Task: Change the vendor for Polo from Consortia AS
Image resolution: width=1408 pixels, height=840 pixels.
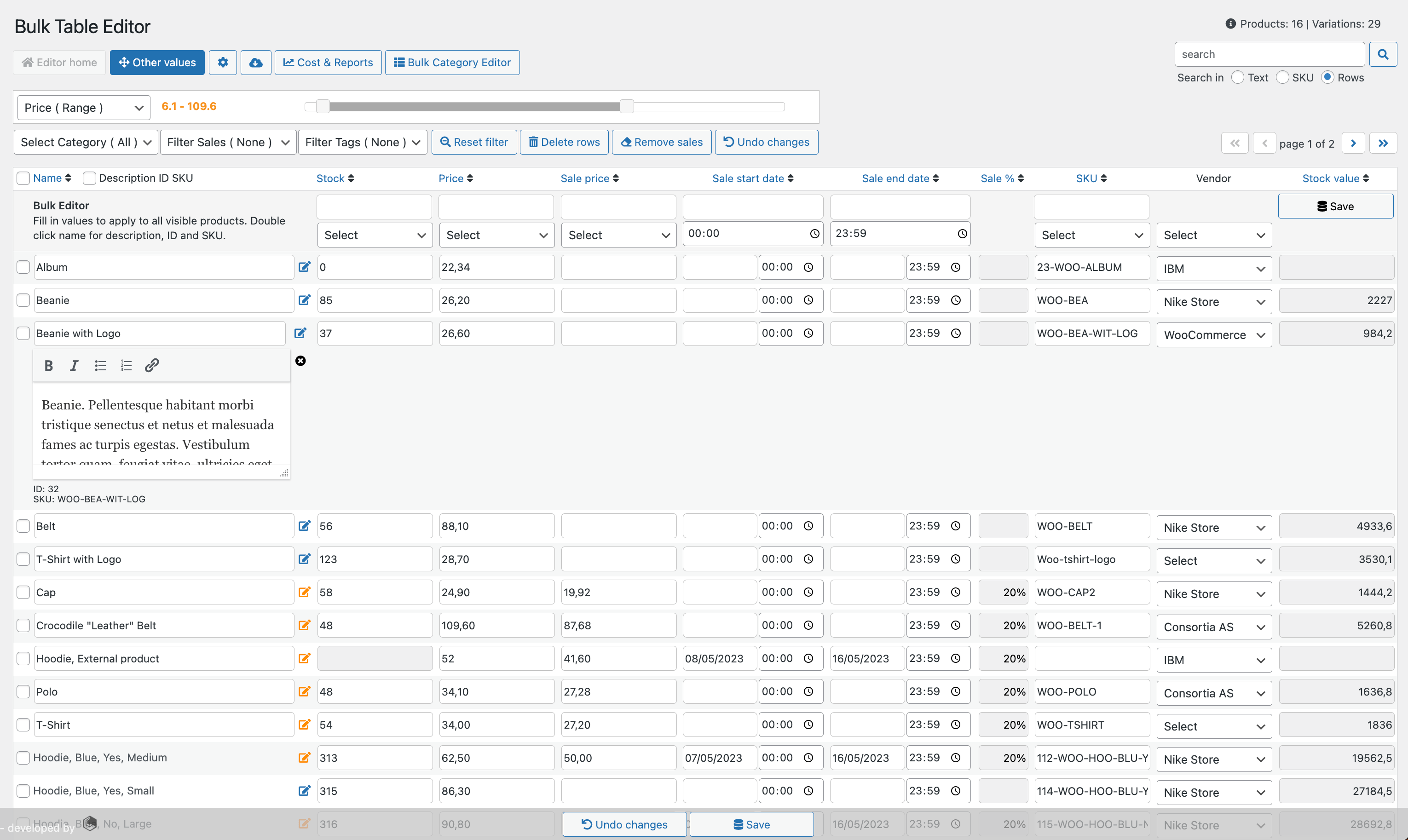Action: coord(1213,692)
